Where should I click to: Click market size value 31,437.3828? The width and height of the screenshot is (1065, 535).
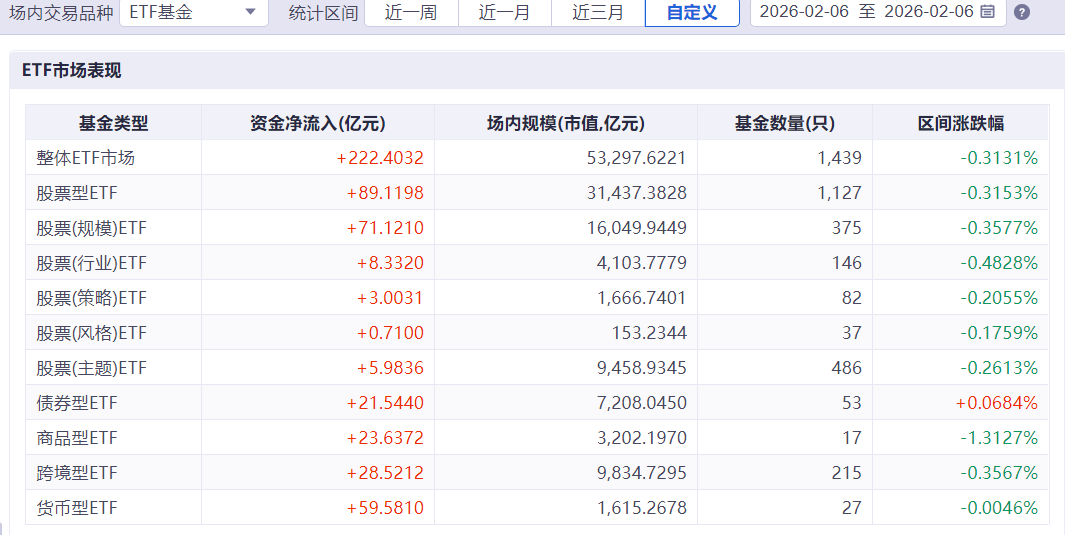pyautogui.click(x=636, y=193)
